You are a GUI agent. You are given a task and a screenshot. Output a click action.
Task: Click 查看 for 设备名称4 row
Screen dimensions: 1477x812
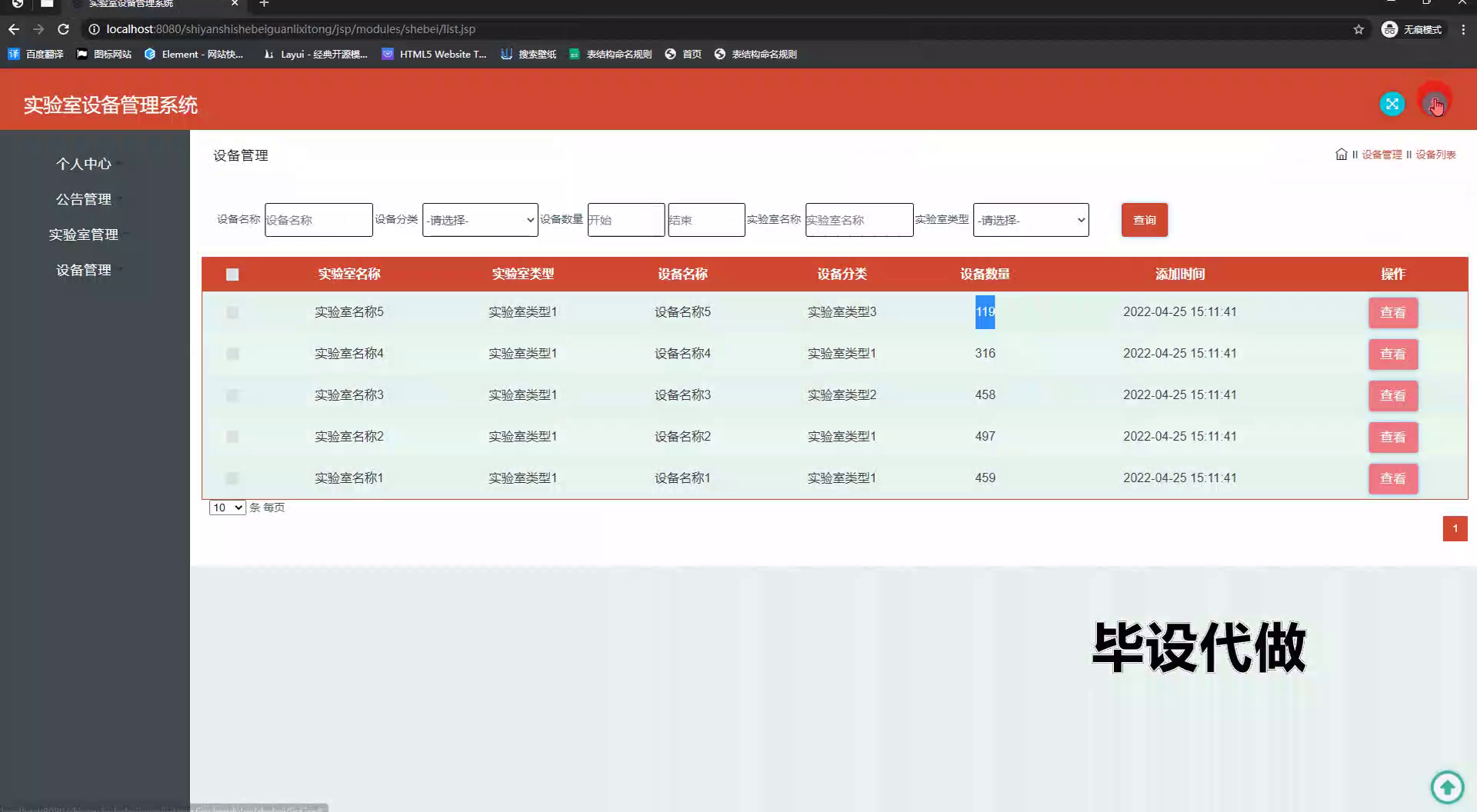(1392, 354)
